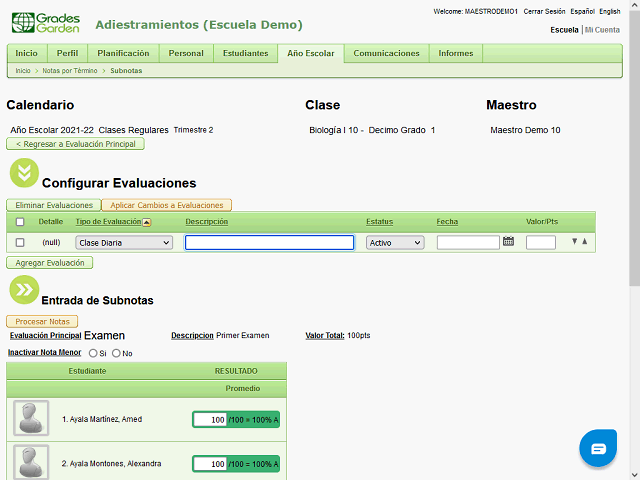Move evaluation row down with arrow
Viewport: 640px width, 480px height.
tap(574, 241)
